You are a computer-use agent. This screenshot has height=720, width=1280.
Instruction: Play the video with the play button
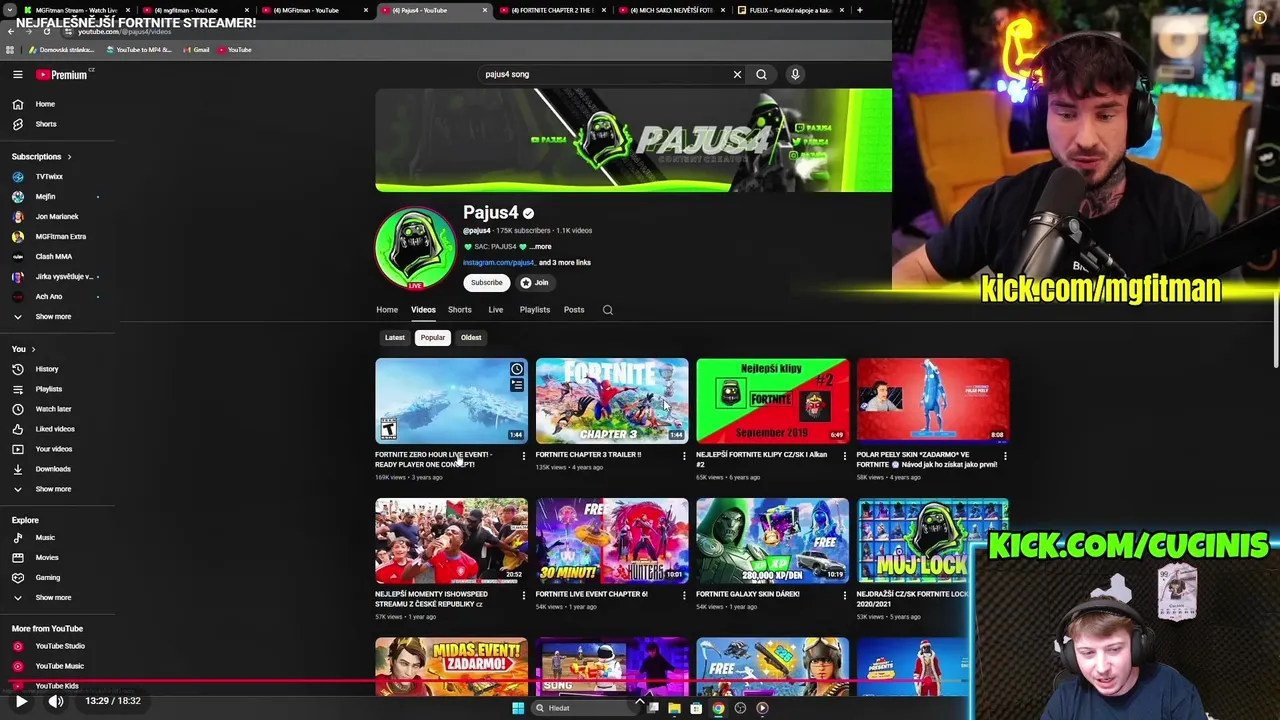21,701
